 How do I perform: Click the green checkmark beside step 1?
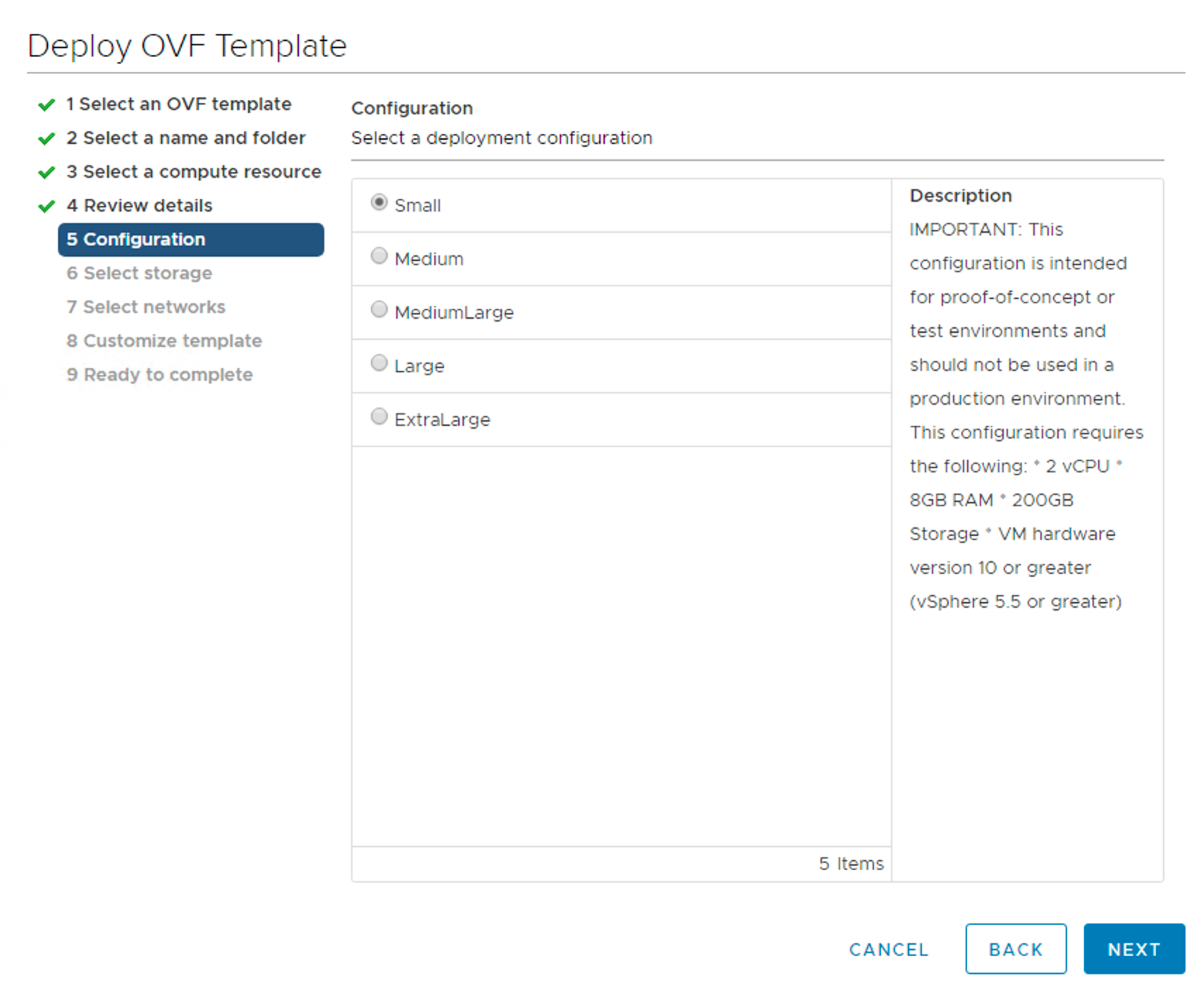[x=47, y=105]
